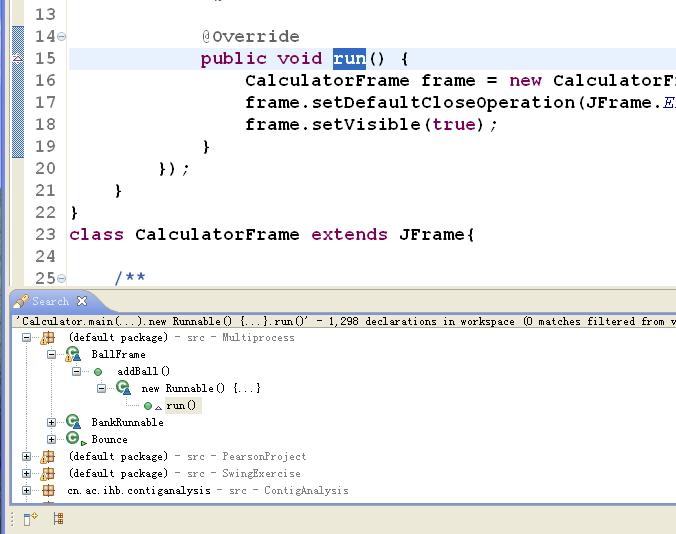Screen dimensions: 676x534
Task: Click the Bounce runnable class icon
Action: click(x=76, y=439)
